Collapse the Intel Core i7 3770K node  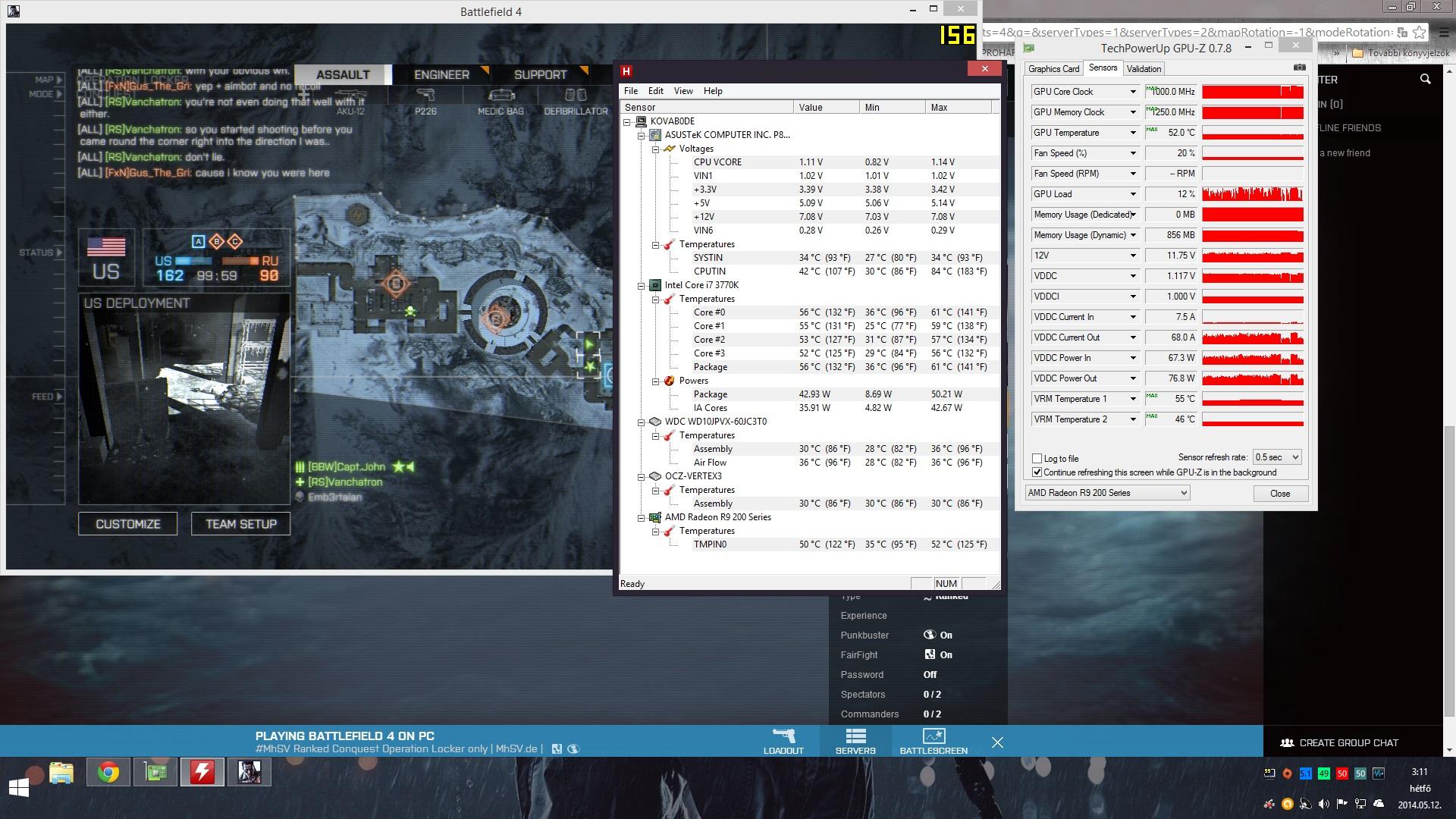tap(642, 286)
